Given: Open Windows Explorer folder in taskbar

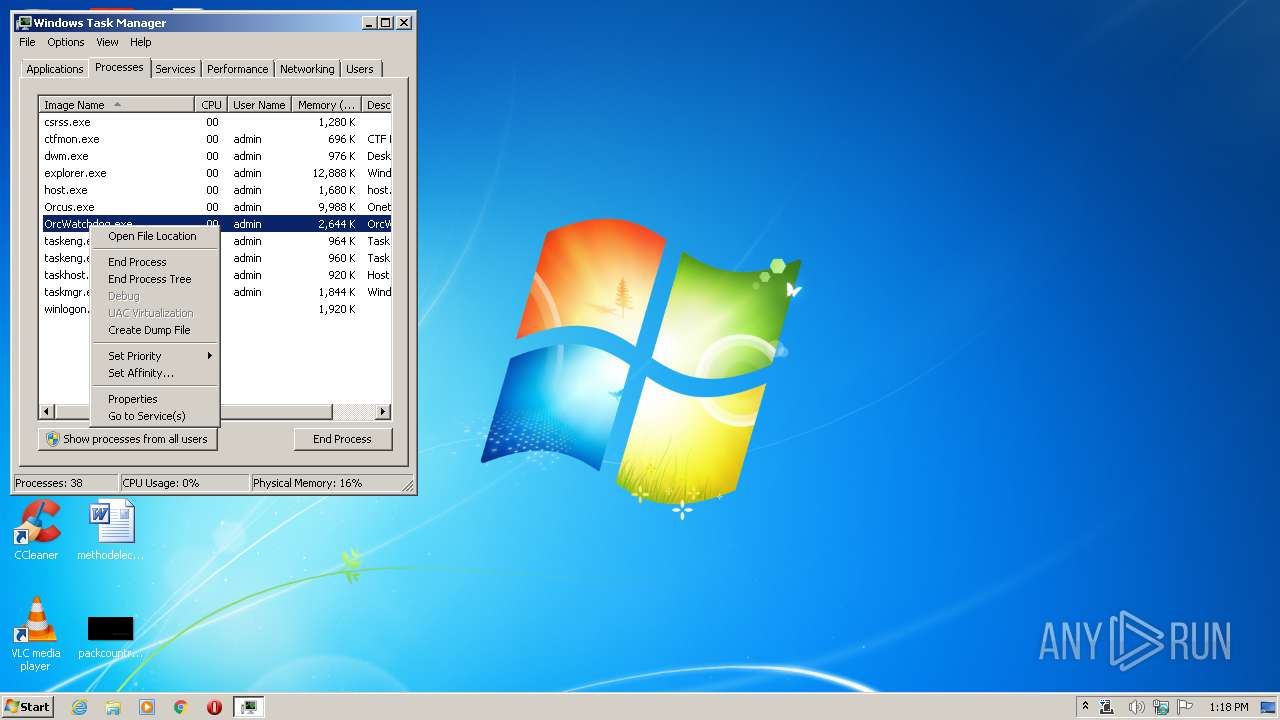Looking at the screenshot, I should 113,707.
